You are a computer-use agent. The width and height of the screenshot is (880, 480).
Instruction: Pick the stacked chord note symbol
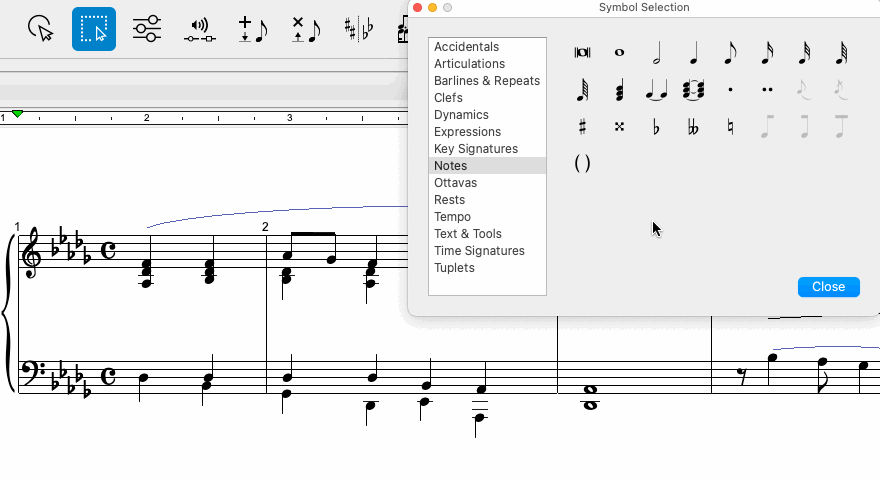click(619, 90)
